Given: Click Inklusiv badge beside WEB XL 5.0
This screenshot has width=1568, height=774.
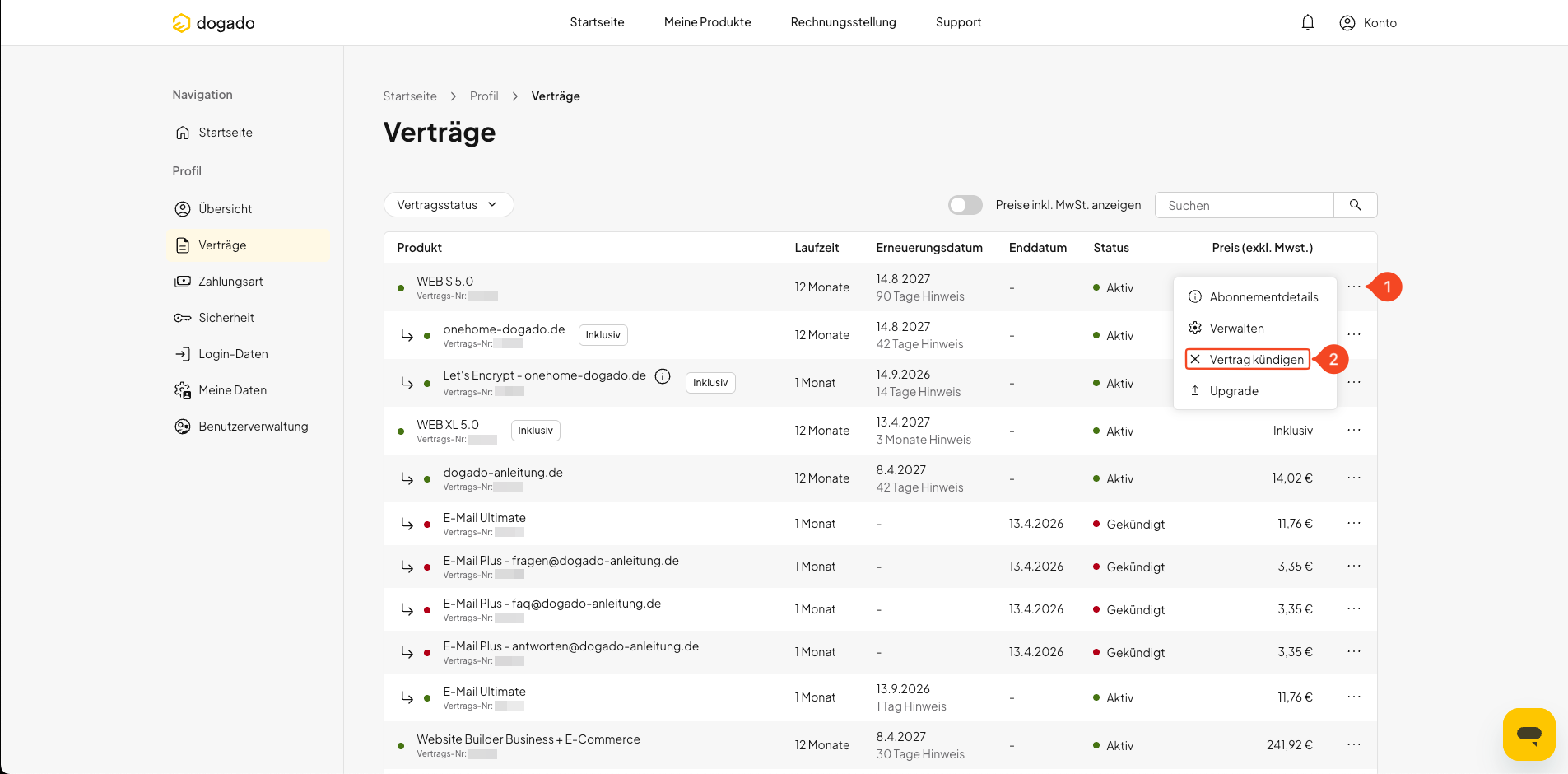Looking at the screenshot, I should (536, 431).
